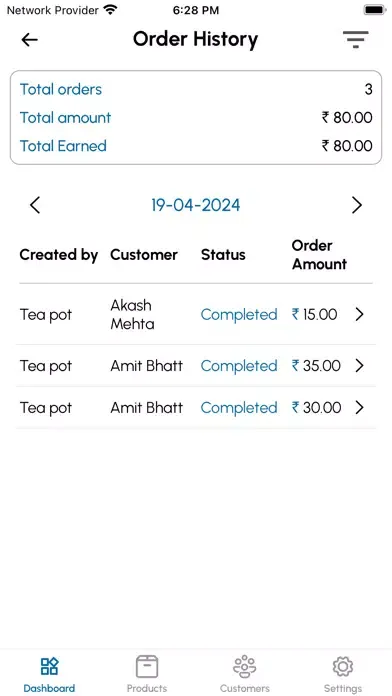Tap the Wi-Fi status icon
The height and width of the screenshot is (696, 392).
coord(110,10)
